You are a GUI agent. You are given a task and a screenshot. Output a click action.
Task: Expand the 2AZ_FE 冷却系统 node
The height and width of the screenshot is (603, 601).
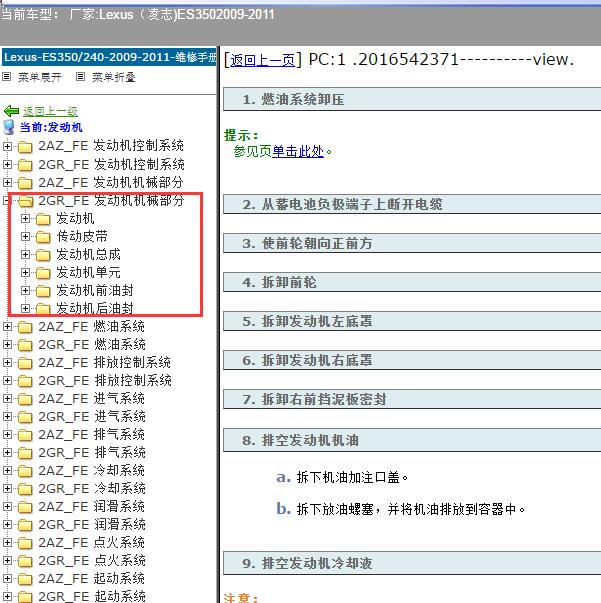click(7, 471)
